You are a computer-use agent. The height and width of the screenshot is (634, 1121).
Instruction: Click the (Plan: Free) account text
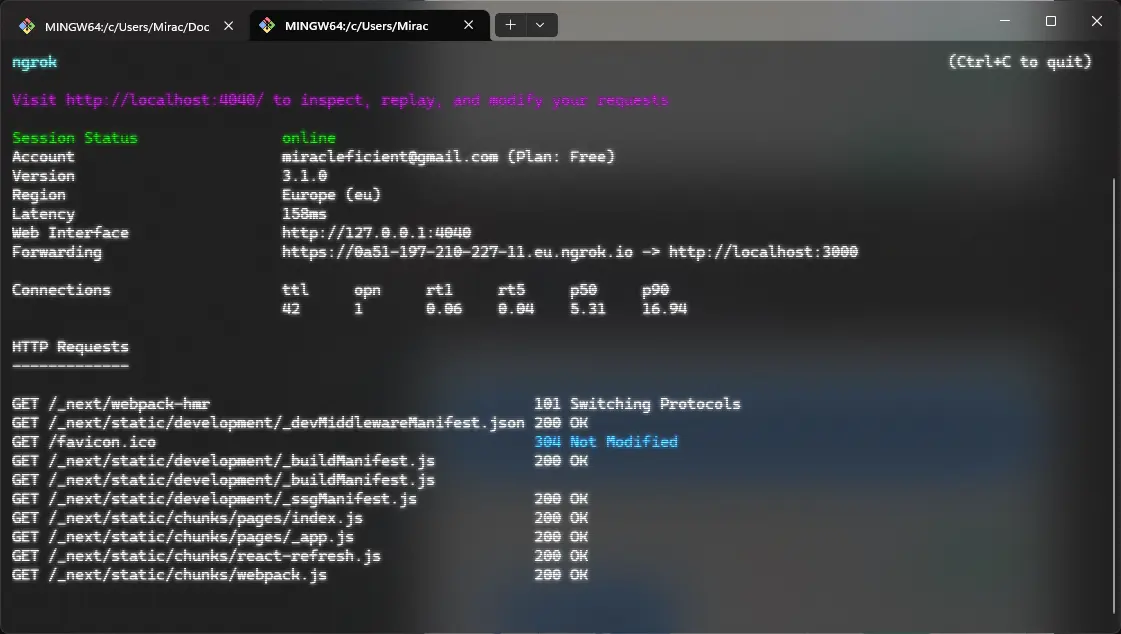coord(561,157)
